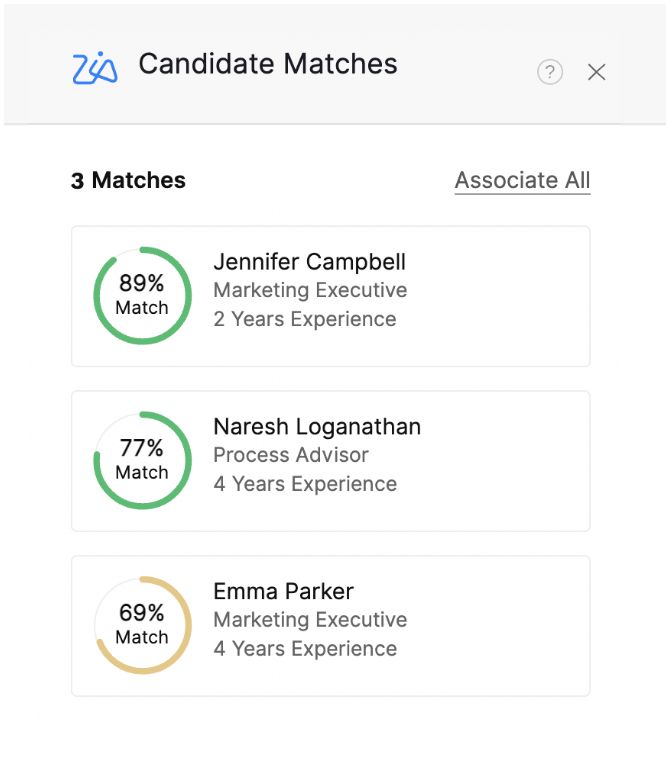Click the 2 Years Experience text
Screen dimensions: 670x762
305,319
